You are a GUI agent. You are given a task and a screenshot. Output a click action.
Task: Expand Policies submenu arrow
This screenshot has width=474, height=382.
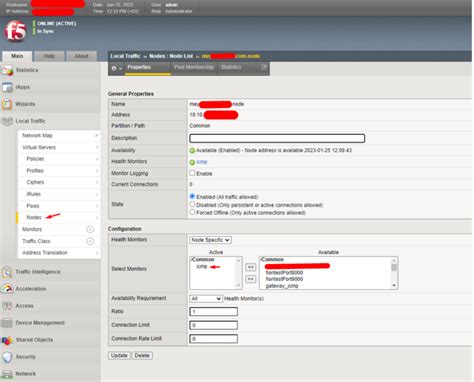[97, 159]
